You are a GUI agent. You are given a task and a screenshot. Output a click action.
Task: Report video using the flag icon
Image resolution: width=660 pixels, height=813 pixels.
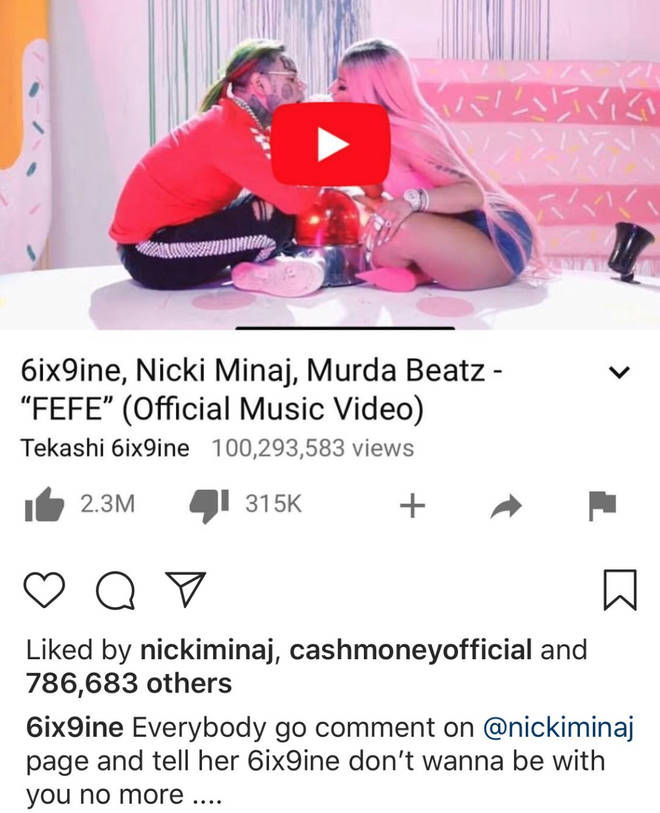pos(602,505)
